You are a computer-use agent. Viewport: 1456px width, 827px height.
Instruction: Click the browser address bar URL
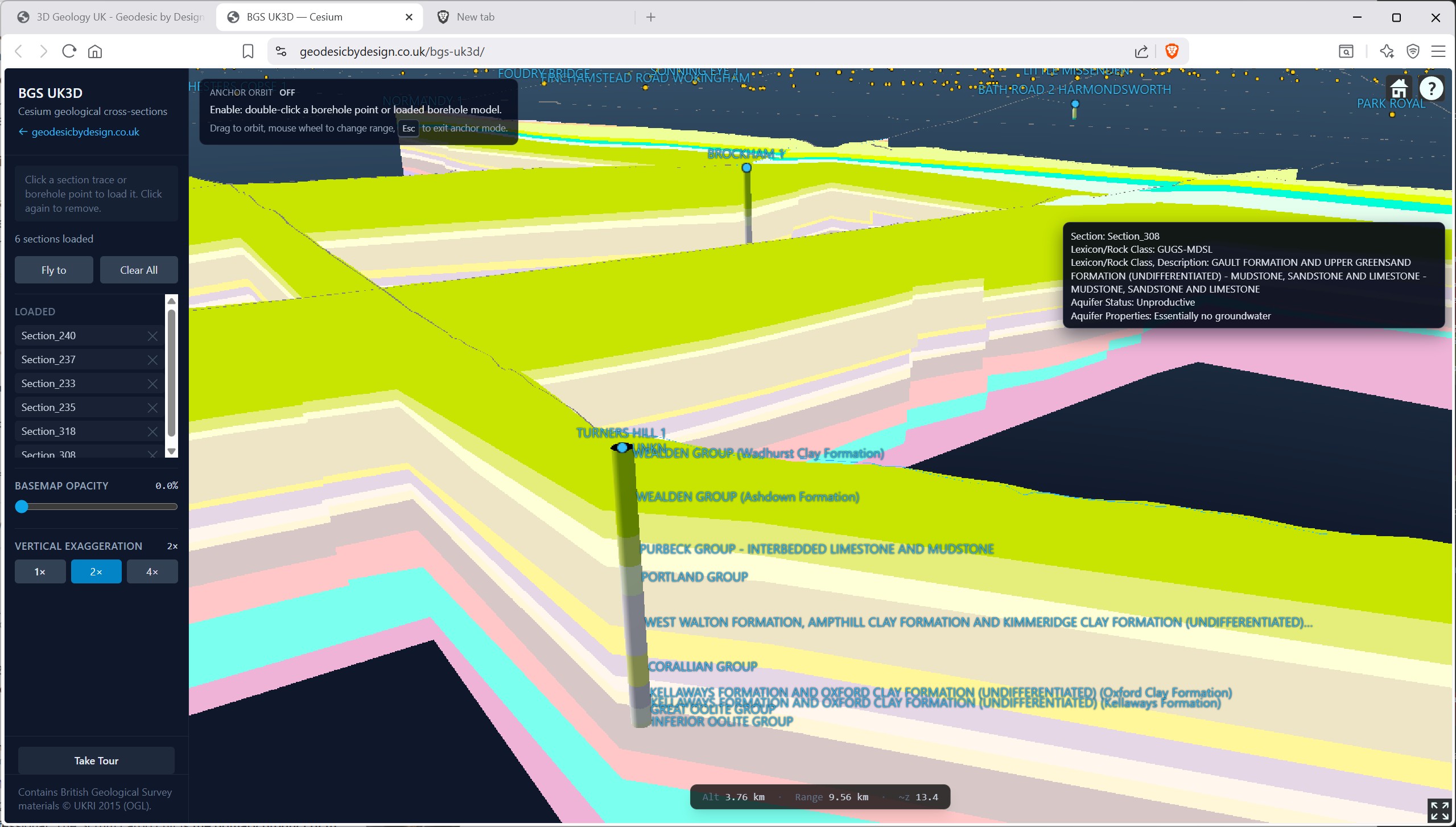[x=392, y=51]
